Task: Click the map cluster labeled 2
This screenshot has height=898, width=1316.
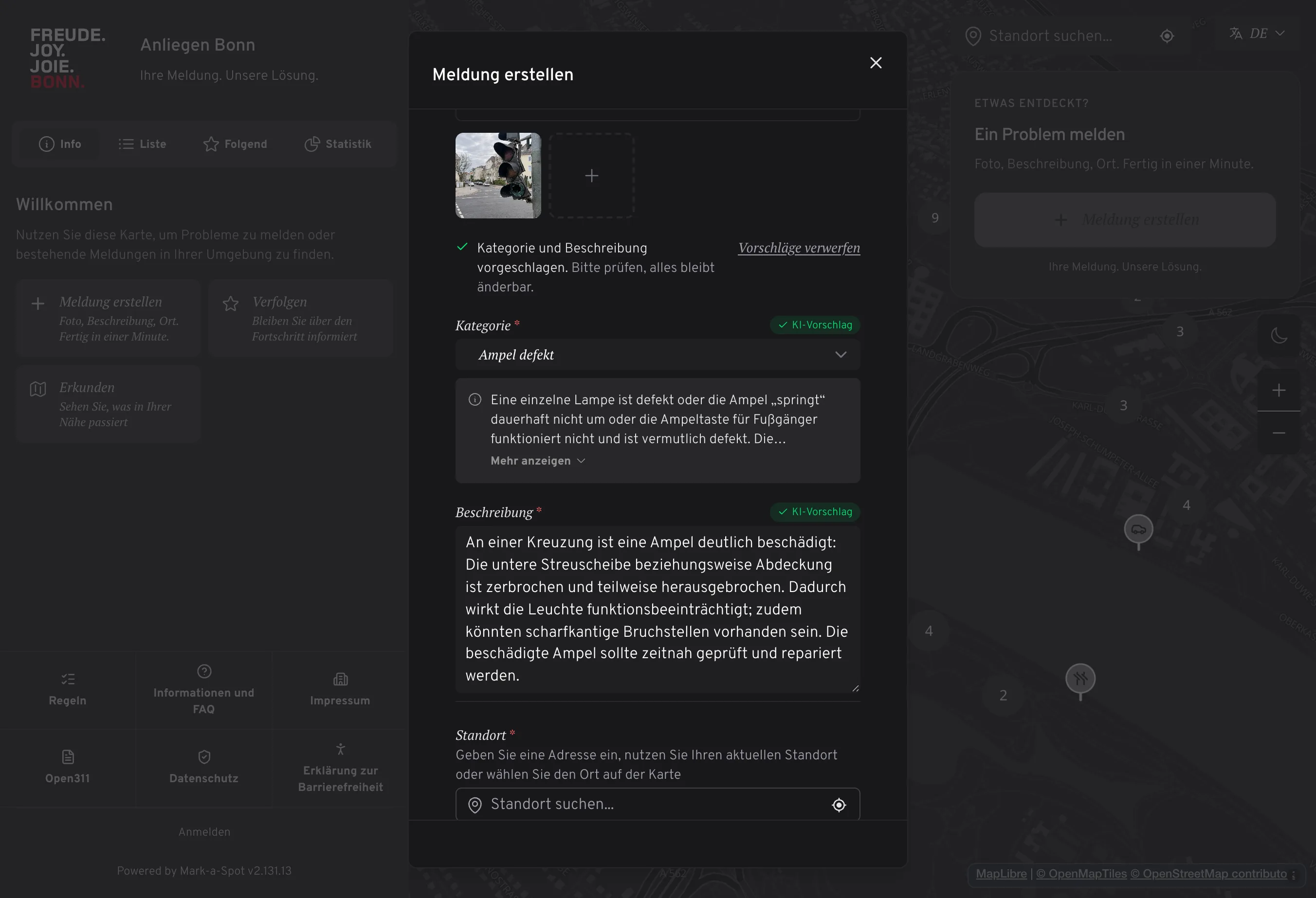Action: 1003,695
